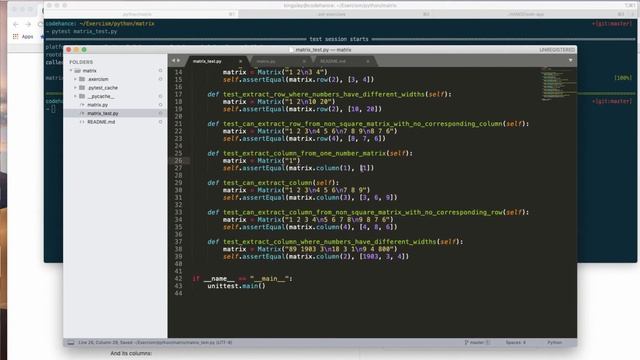Collapse the matrix root folder
Screen dimensions: 640x360
[x=71, y=71]
